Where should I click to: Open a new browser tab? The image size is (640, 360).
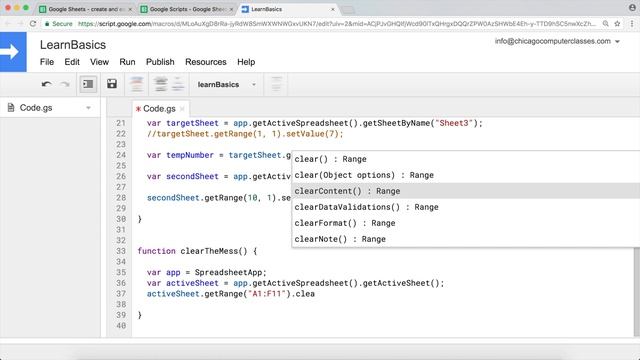(347, 9)
